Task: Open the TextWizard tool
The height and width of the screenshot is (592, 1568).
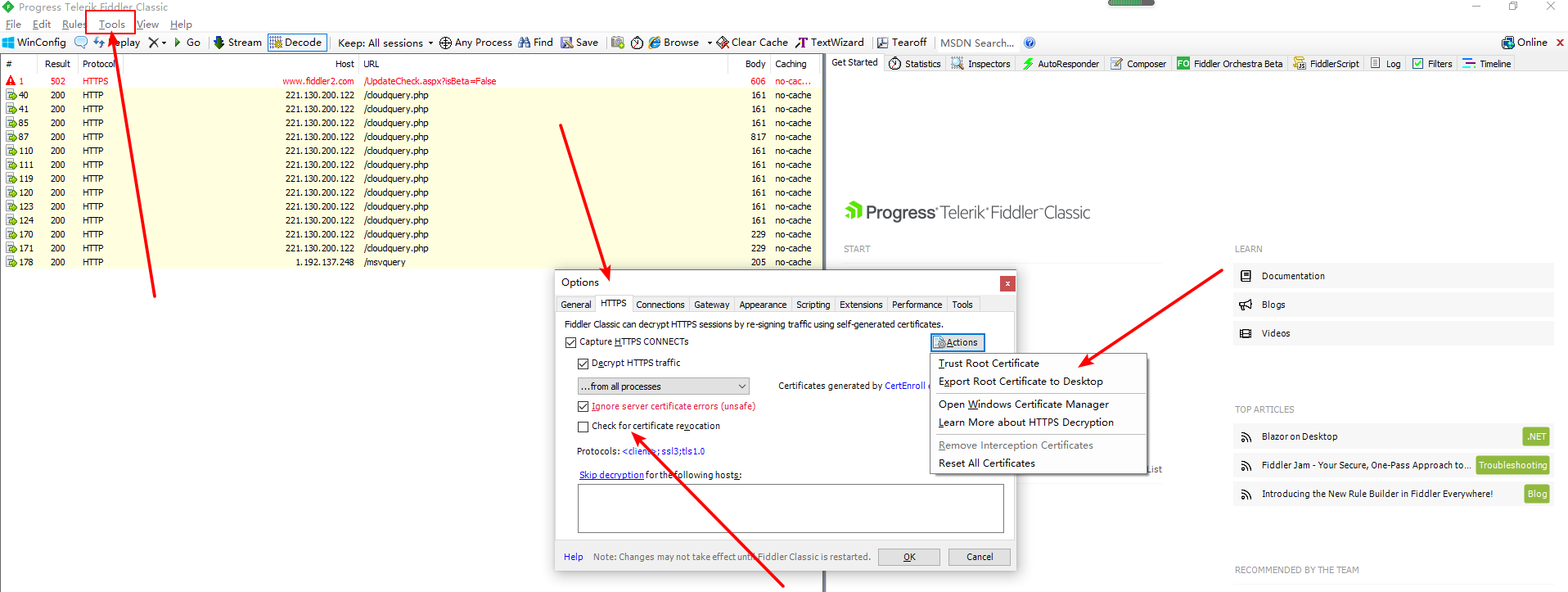Action: (830, 43)
